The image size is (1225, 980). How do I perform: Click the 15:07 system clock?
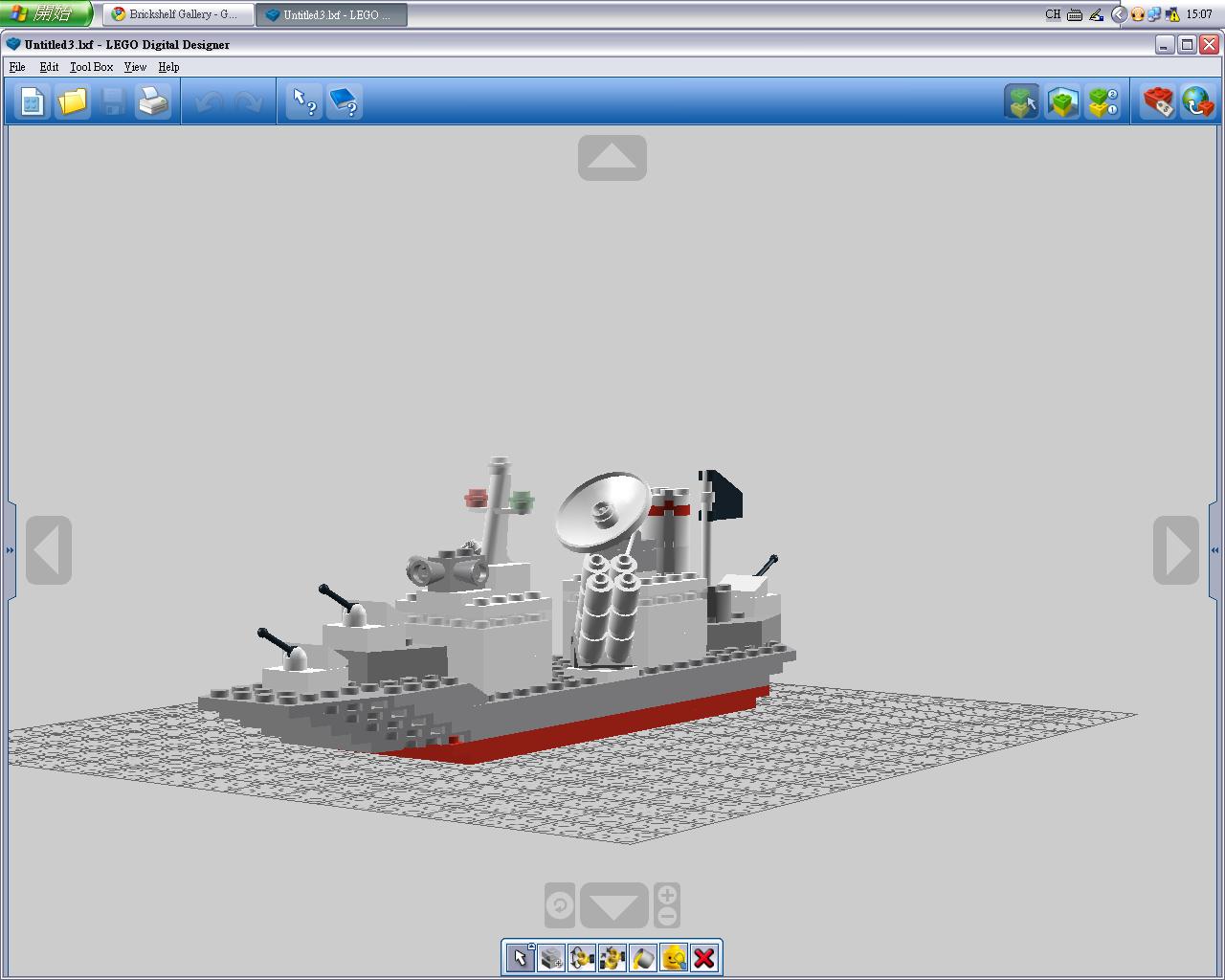pos(1199,14)
